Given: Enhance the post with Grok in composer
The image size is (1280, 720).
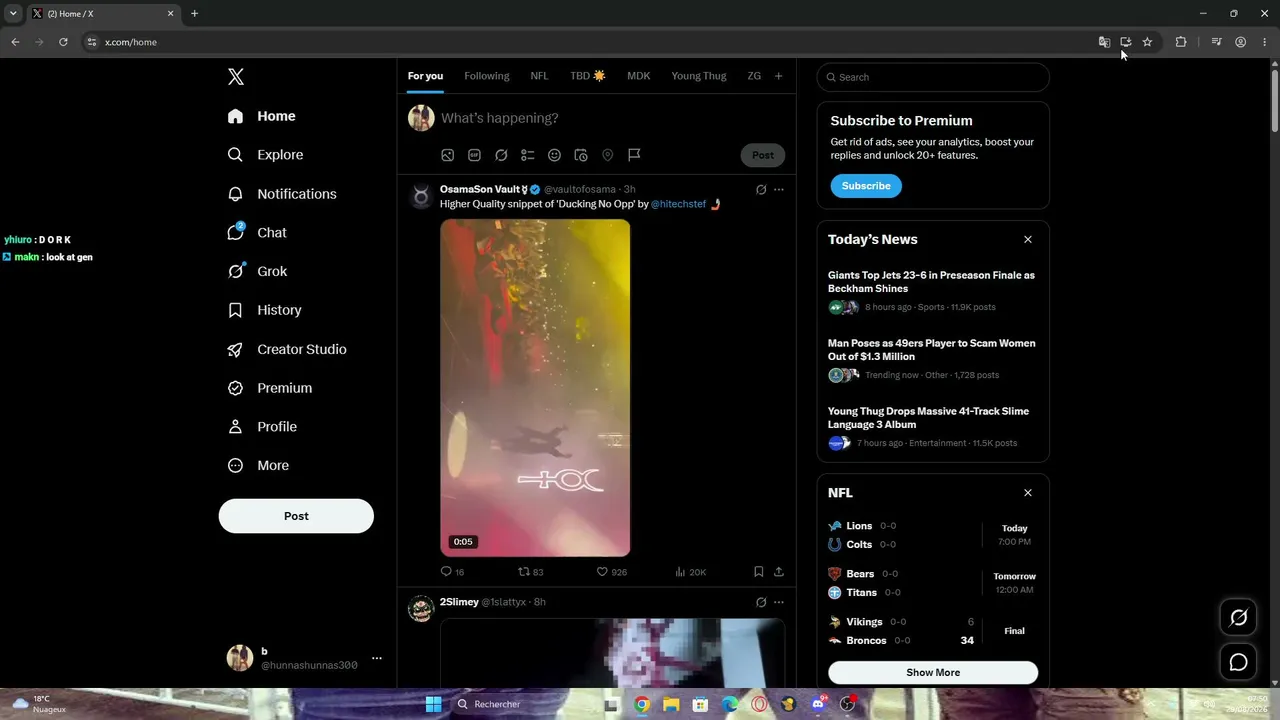Looking at the screenshot, I should 501,155.
